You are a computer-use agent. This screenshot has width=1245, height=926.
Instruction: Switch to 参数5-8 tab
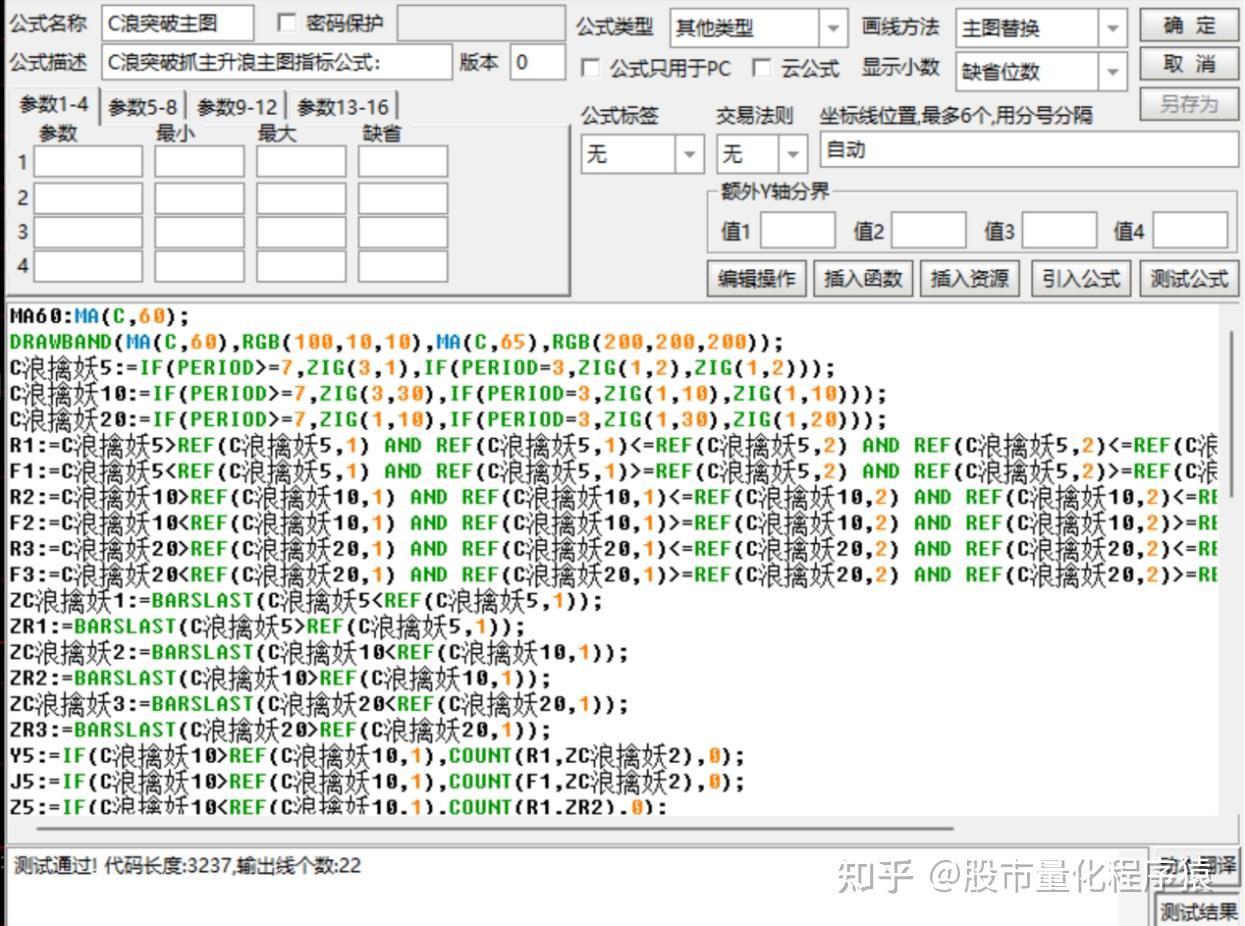tap(142, 107)
